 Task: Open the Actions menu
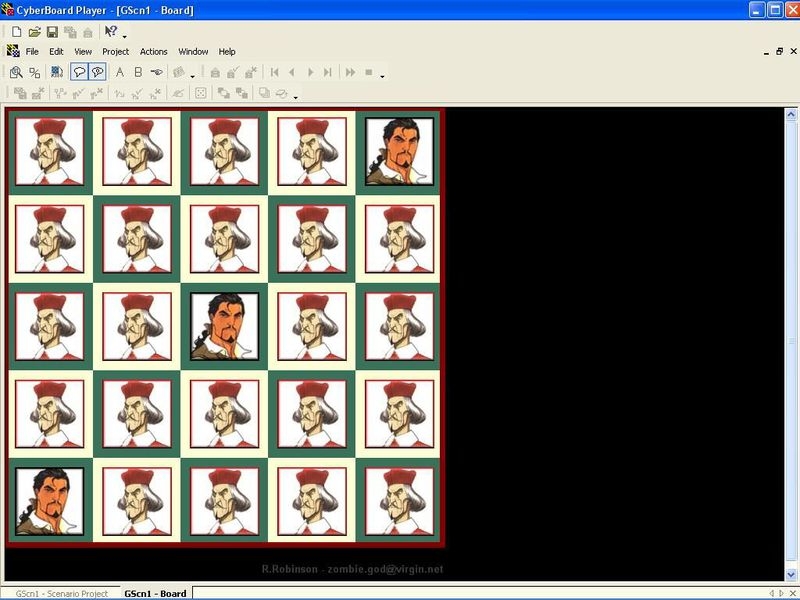pyautogui.click(x=154, y=52)
